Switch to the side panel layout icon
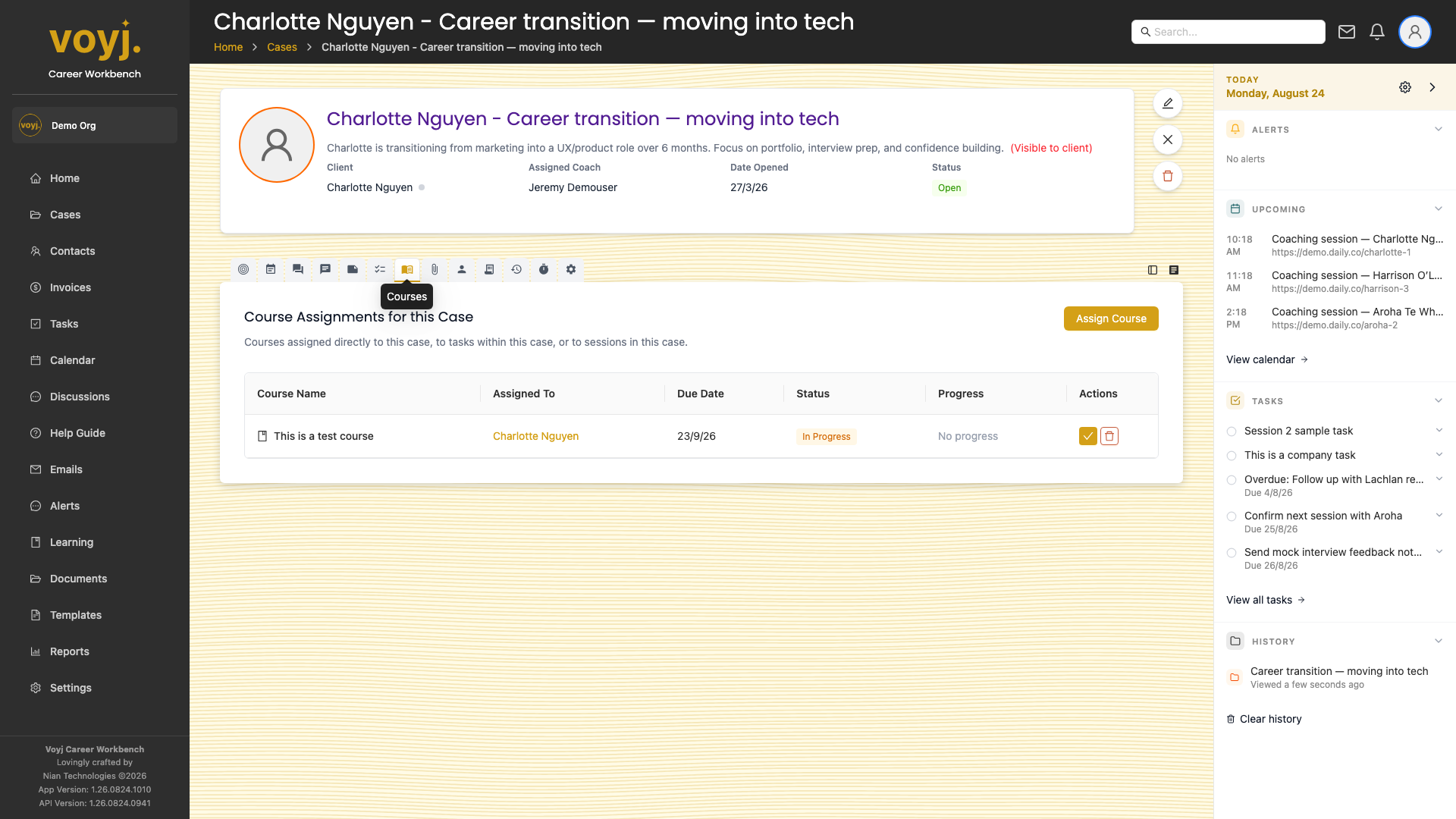Viewport: 1456px width, 819px height. point(1153,270)
